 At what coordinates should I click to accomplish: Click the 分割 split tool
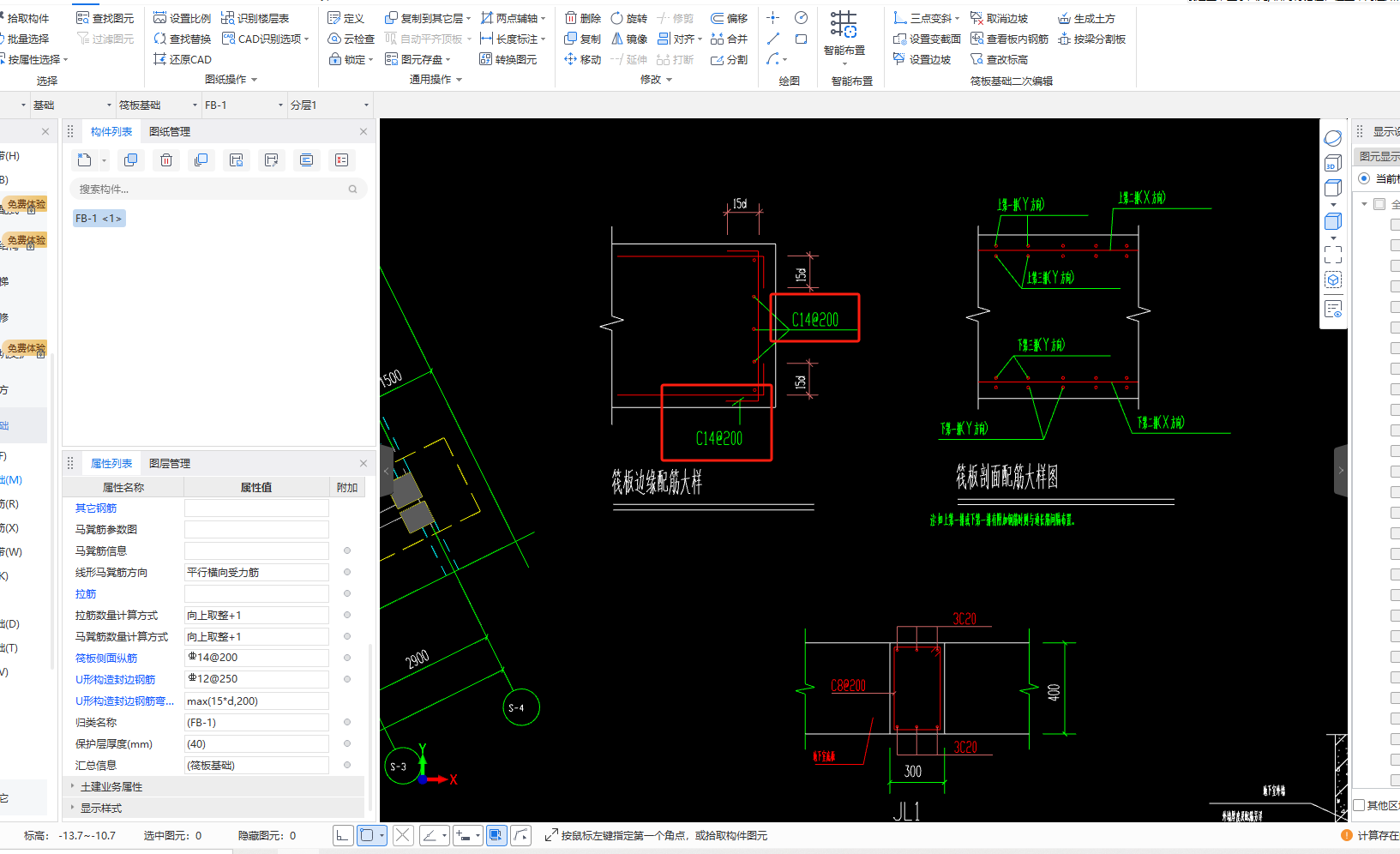[729, 59]
